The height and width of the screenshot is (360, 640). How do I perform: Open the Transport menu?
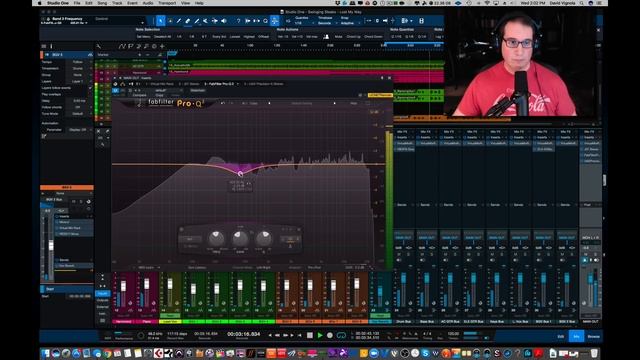click(x=167, y=3)
